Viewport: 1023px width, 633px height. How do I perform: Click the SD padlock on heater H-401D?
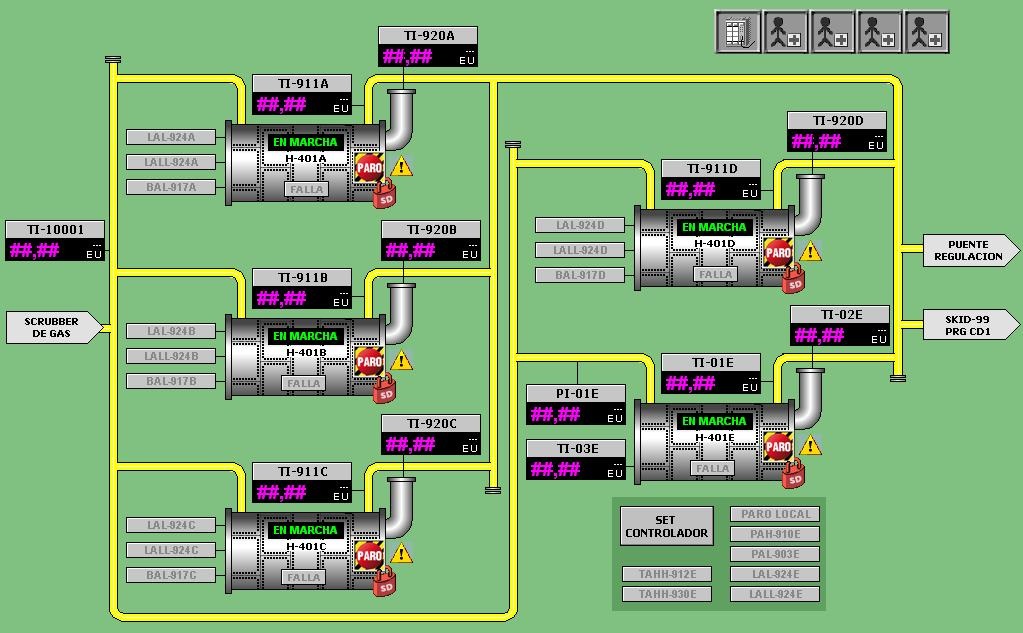click(x=794, y=281)
